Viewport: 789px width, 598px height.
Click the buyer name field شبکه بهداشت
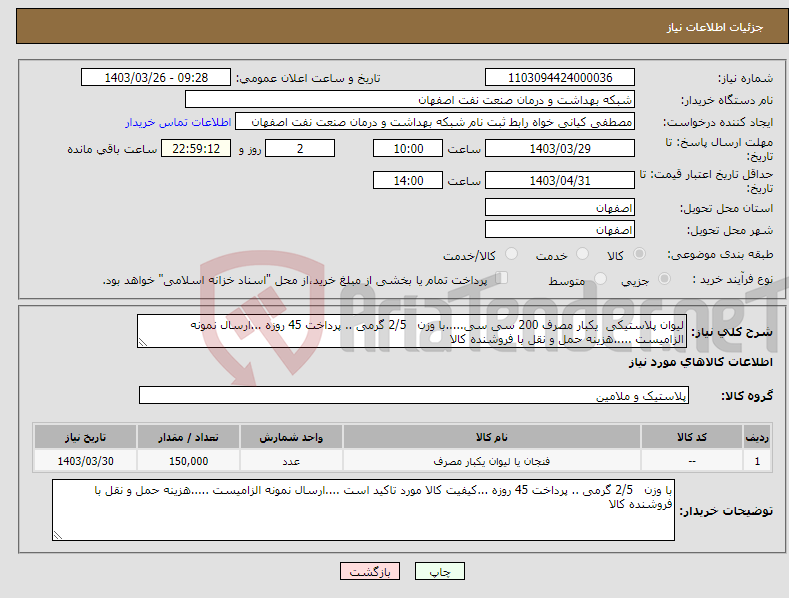pos(410,100)
